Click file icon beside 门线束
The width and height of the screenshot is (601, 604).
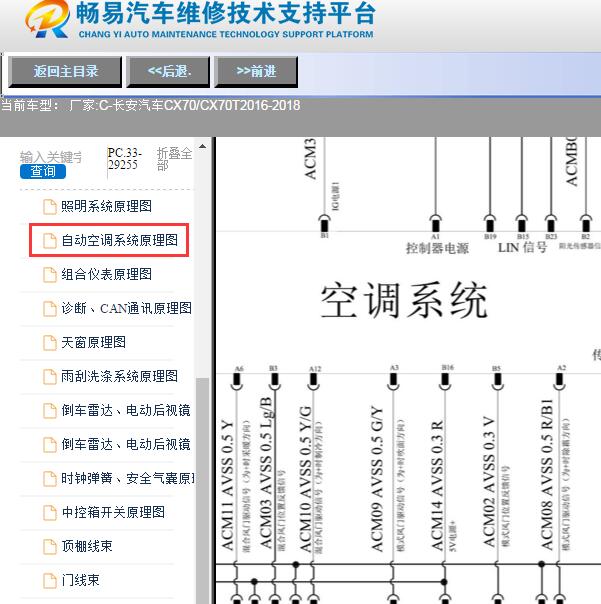coord(50,581)
